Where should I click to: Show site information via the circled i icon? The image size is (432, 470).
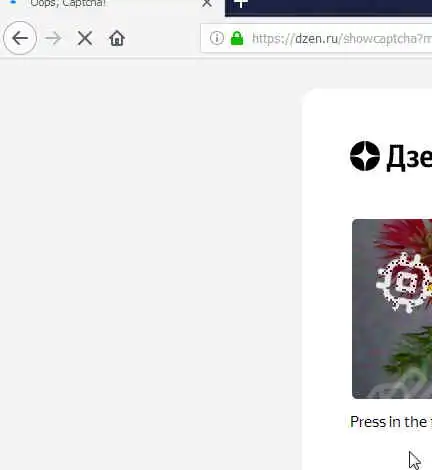coord(217,38)
